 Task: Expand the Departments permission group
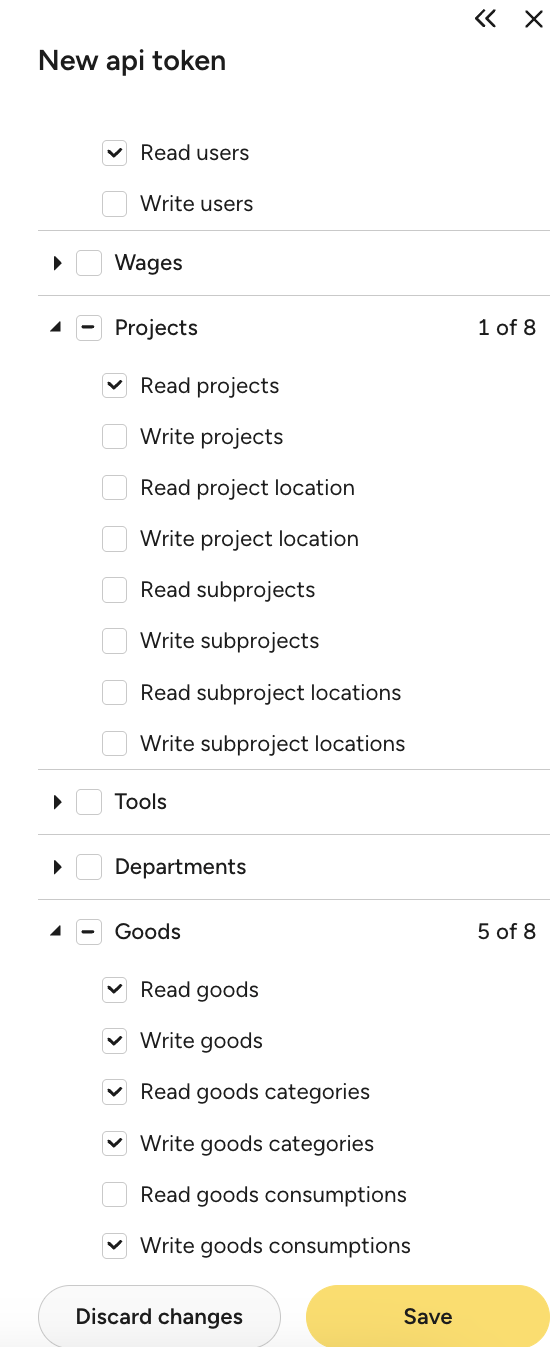57,867
